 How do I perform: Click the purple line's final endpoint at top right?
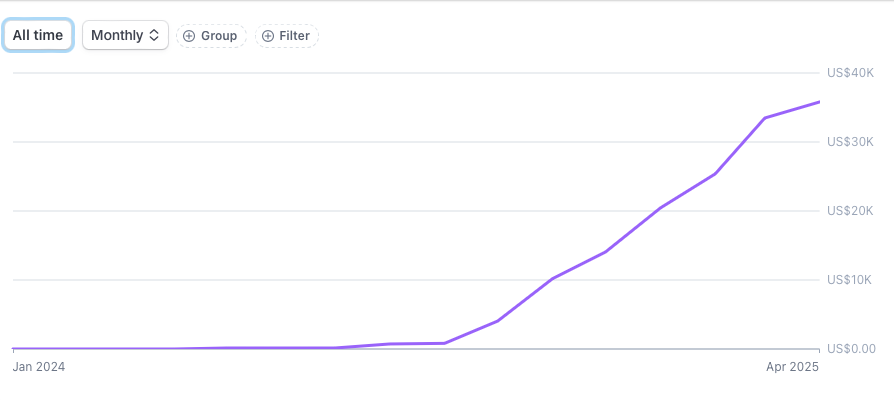819,102
